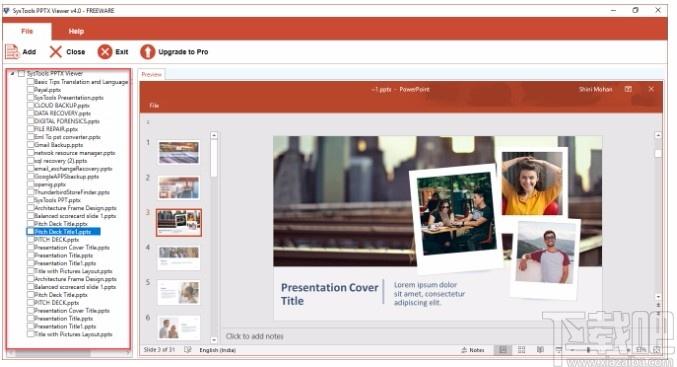The image size is (677, 367).
Task: Open Ribbon Display Options in PowerPoint preview
Action: coord(628,89)
